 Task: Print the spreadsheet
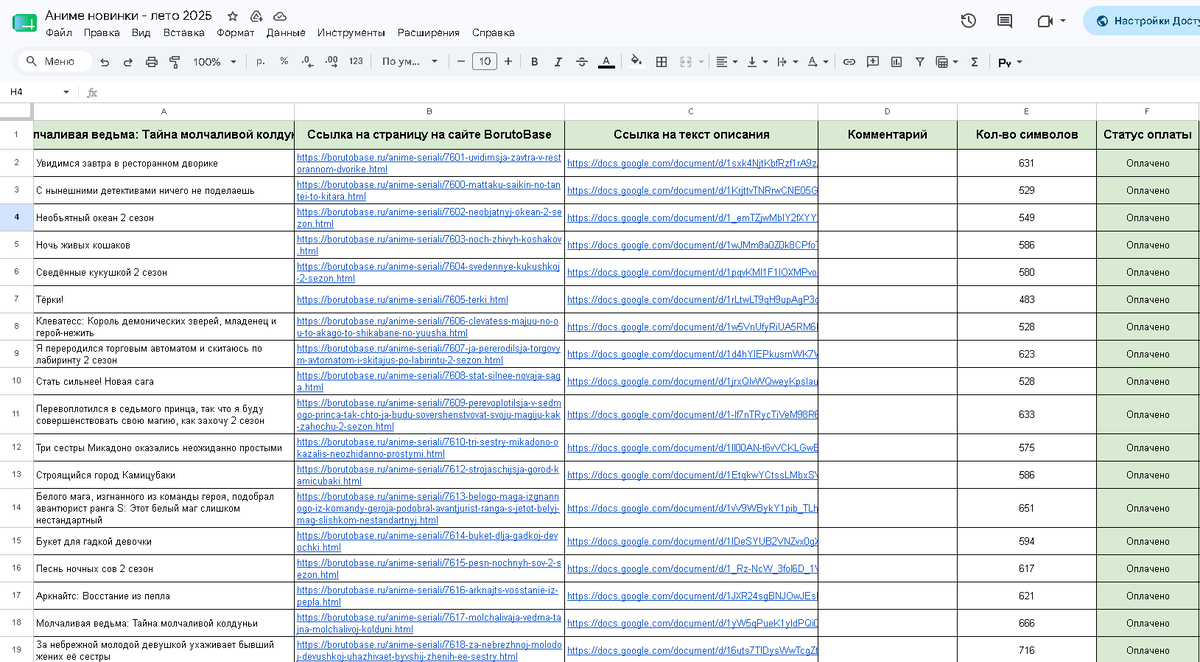tap(152, 62)
